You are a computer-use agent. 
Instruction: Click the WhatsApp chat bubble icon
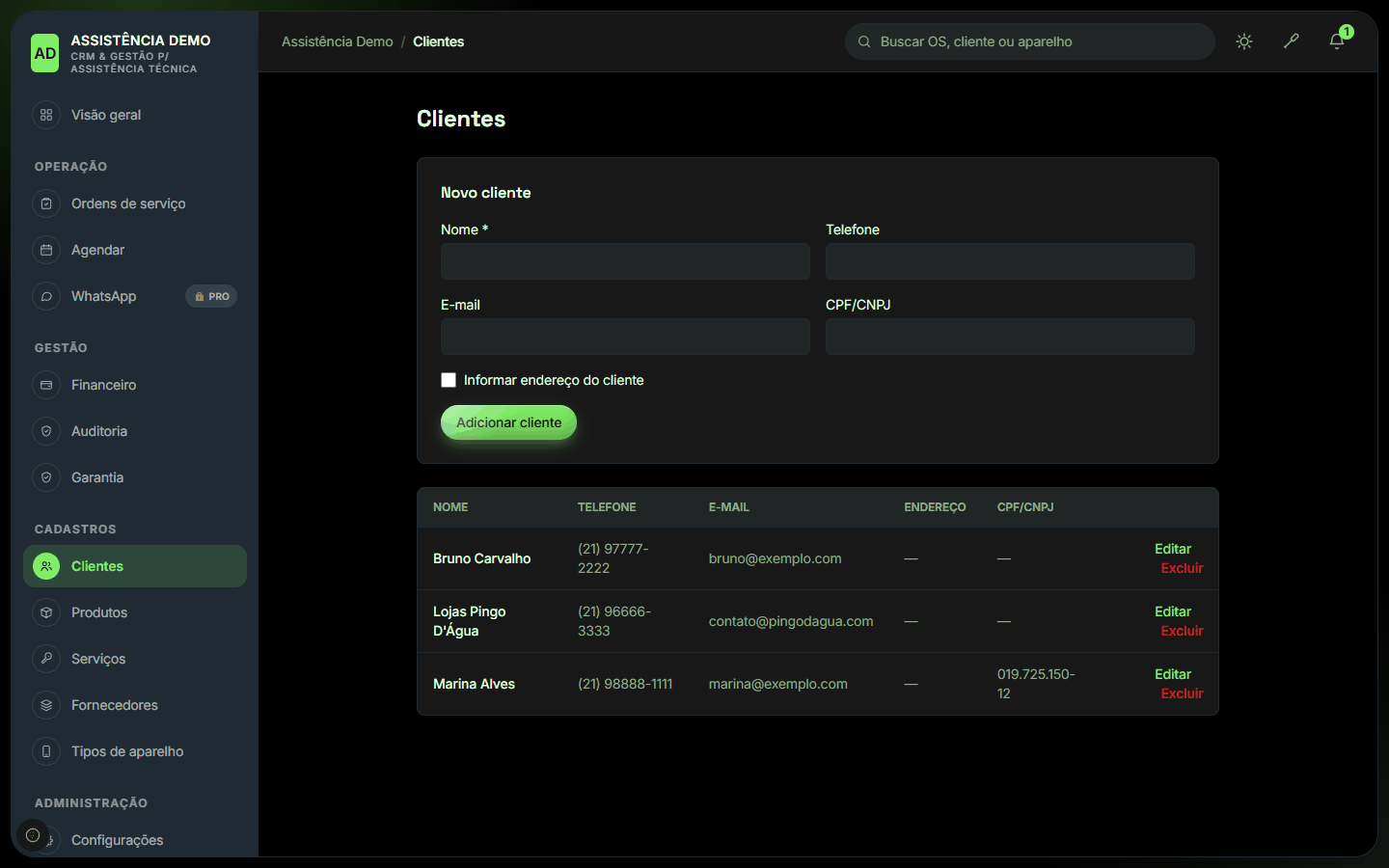click(46, 296)
